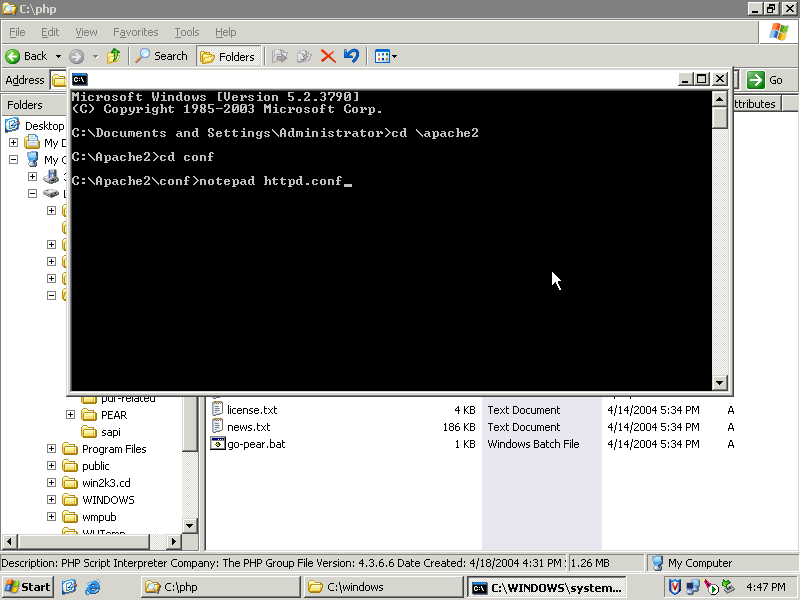
Task: Expand the PEAR folder tree node
Action: pyautogui.click(x=71, y=415)
